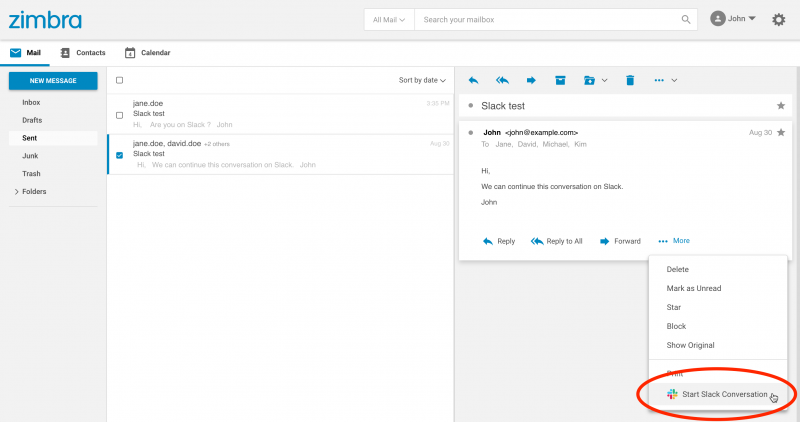Click the john@example.com sender address

(x=541, y=133)
